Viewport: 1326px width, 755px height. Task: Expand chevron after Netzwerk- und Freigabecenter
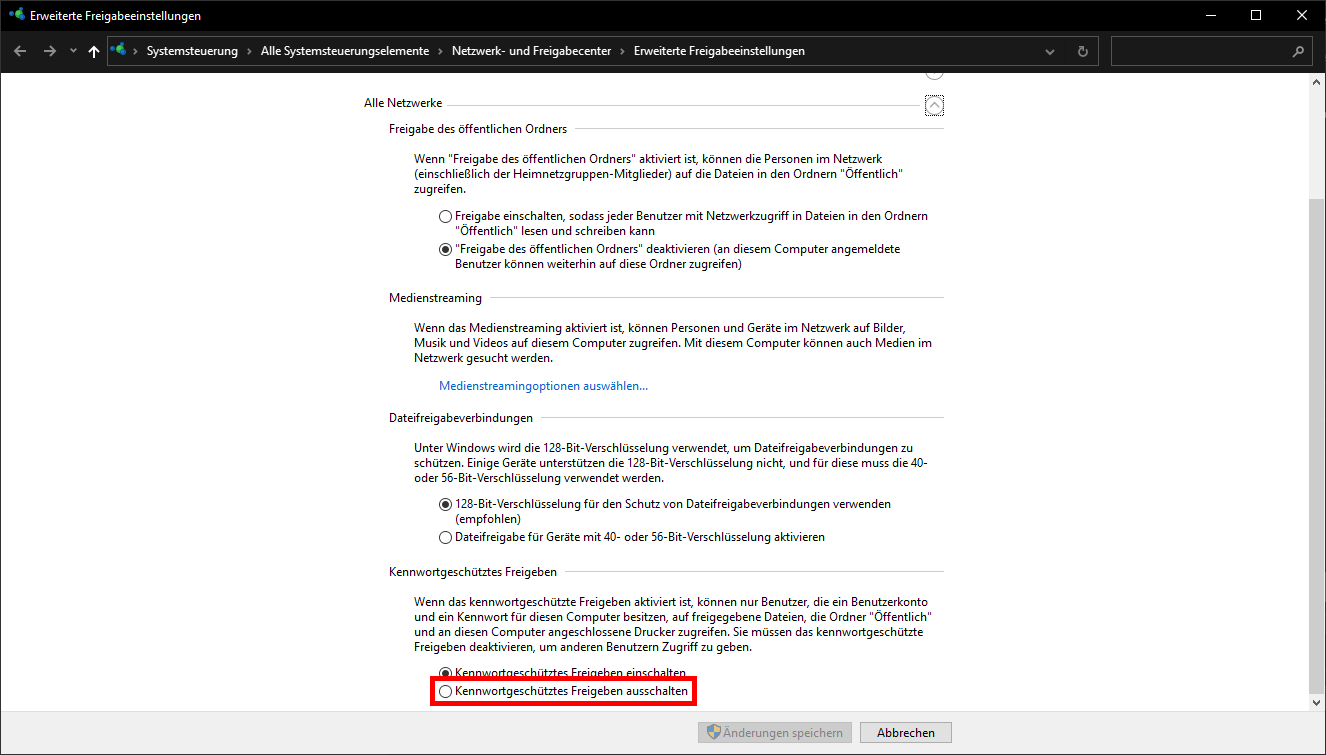point(622,51)
